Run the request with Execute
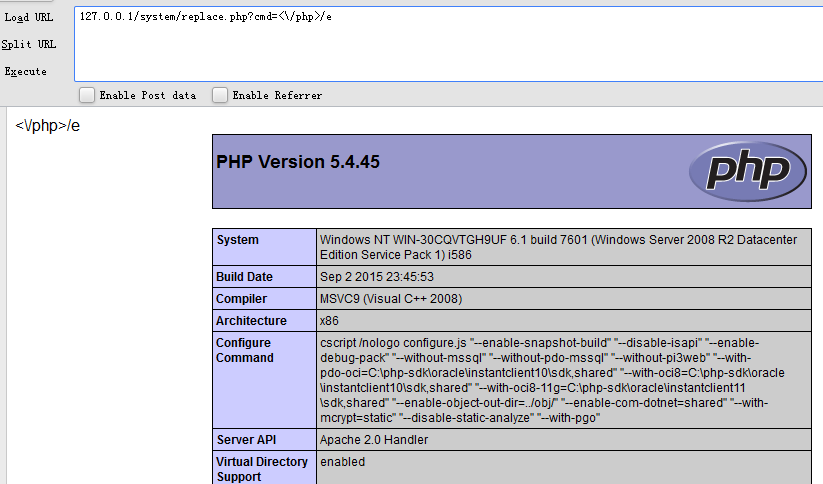 (x=26, y=71)
